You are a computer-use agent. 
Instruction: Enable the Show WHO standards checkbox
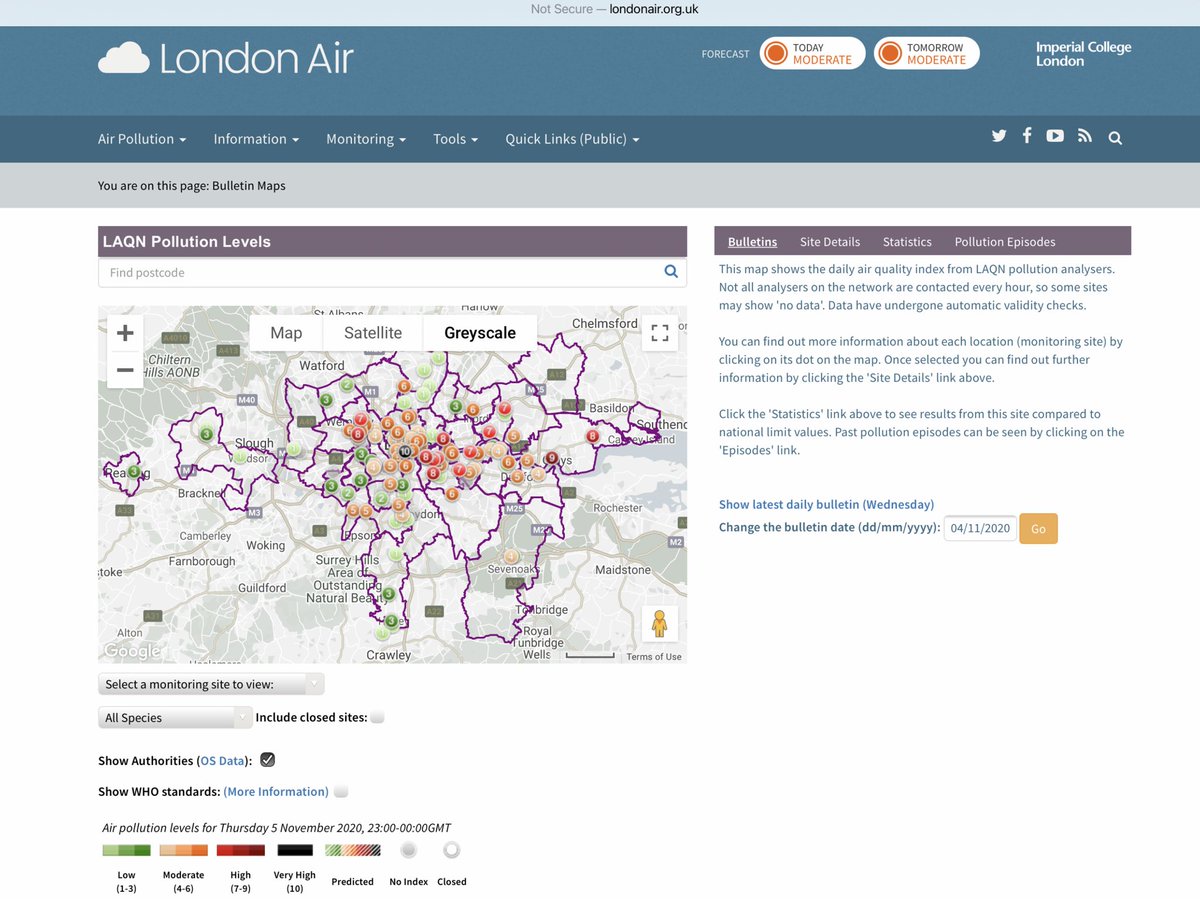[x=341, y=791]
